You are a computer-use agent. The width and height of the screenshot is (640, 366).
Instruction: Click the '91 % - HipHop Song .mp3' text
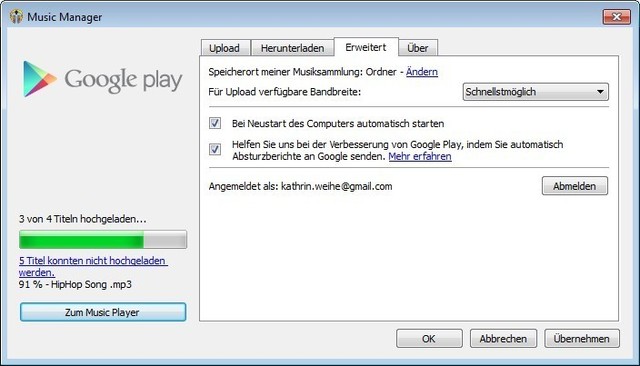tap(75, 284)
